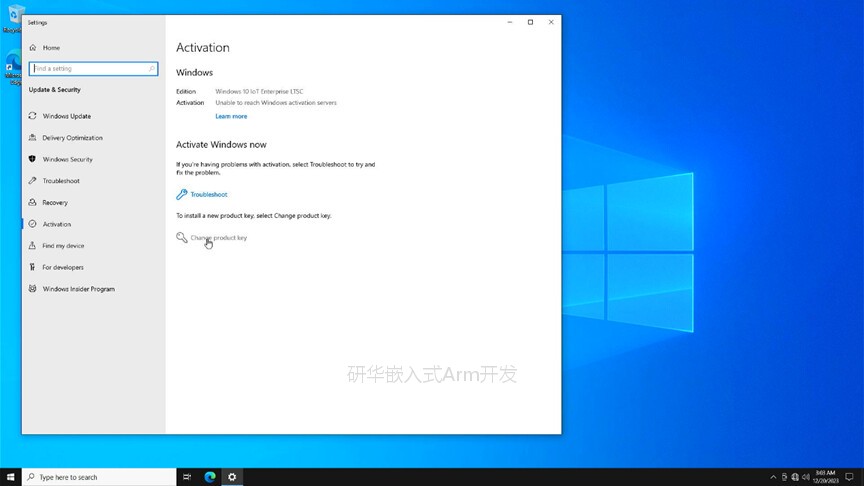This screenshot has height=486, width=864.
Task: Click the Learn more link
Action: pos(231,116)
